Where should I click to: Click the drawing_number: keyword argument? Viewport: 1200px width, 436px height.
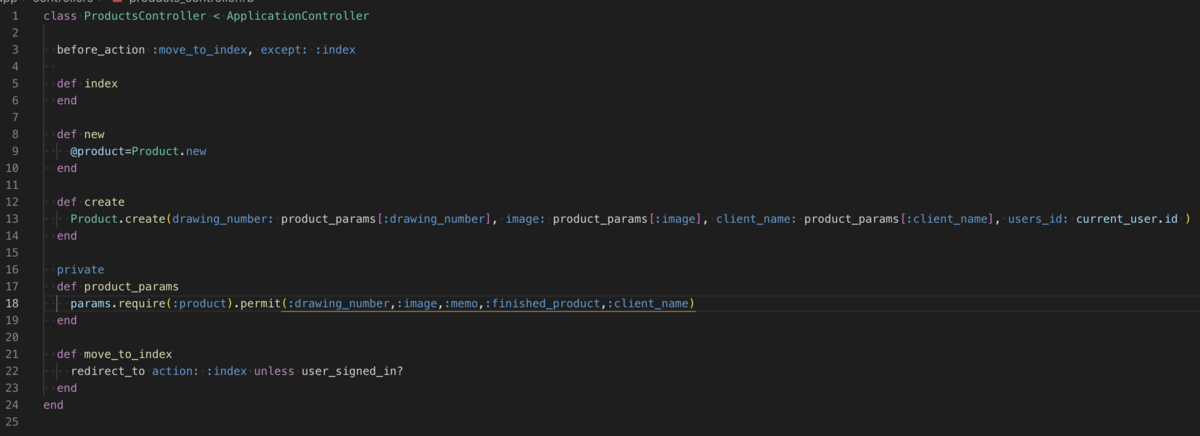tap(223, 219)
